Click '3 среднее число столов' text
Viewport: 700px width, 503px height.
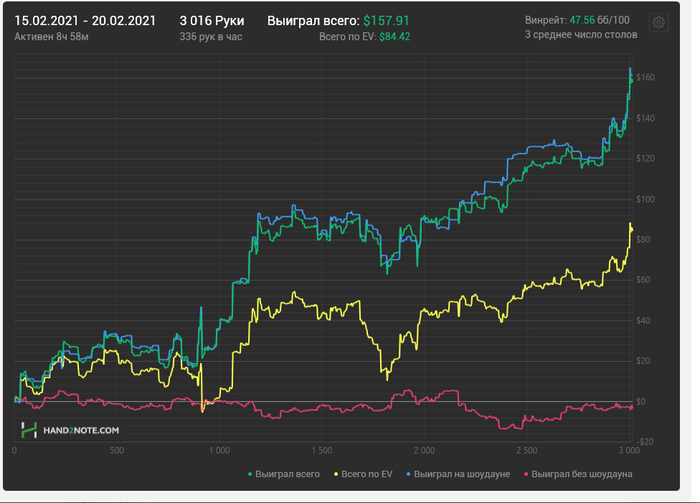[581, 35]
